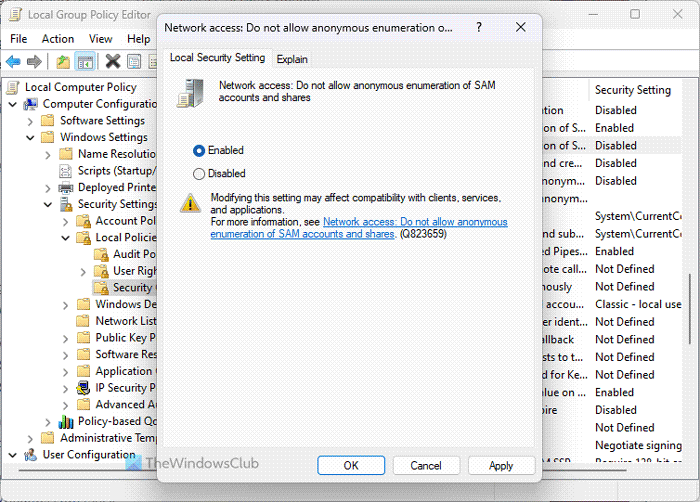Collapse the Local Policies node

(x=66, y=238)
